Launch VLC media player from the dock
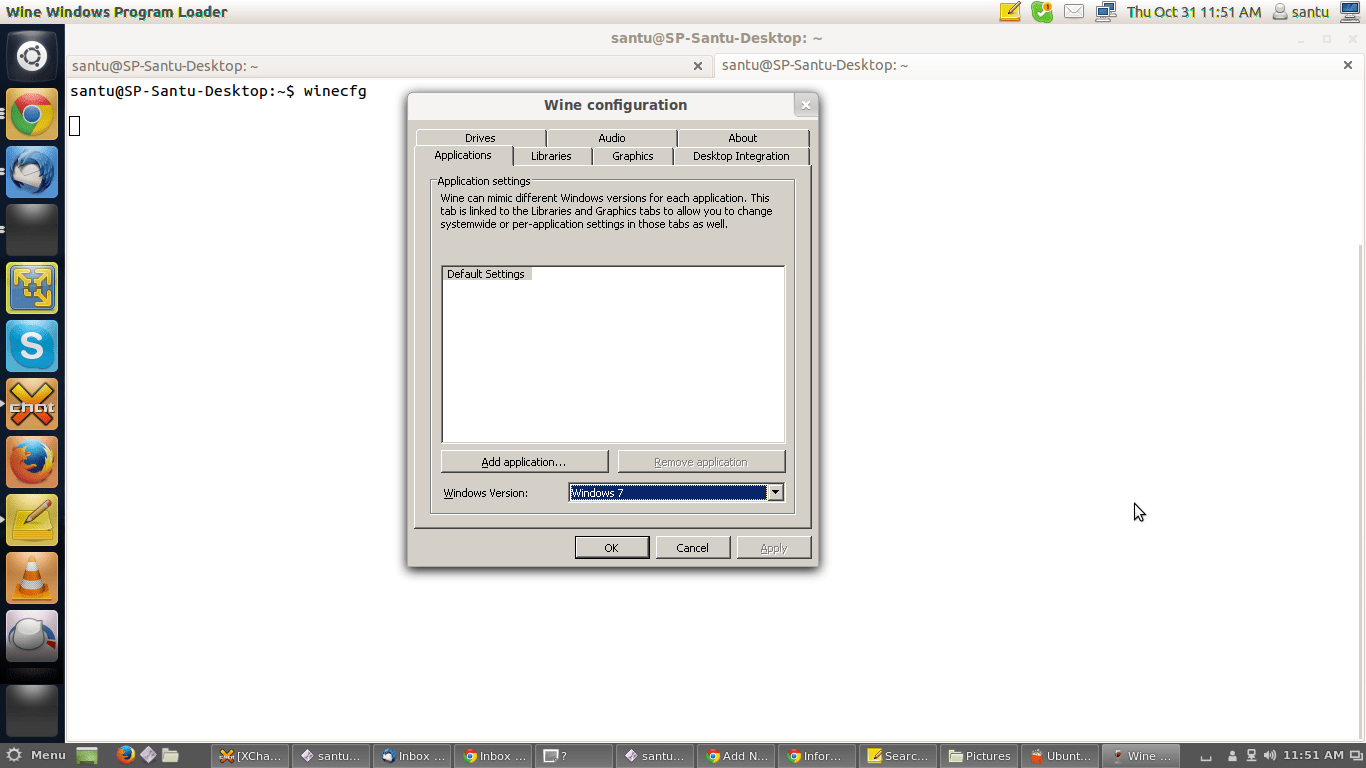Viewport: 1366px width, 768px height. (32, 578)
